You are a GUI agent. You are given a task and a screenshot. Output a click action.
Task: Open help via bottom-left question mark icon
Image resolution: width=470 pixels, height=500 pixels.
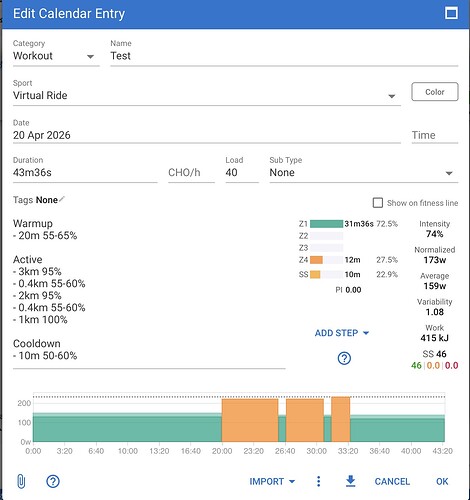(53, 481)
